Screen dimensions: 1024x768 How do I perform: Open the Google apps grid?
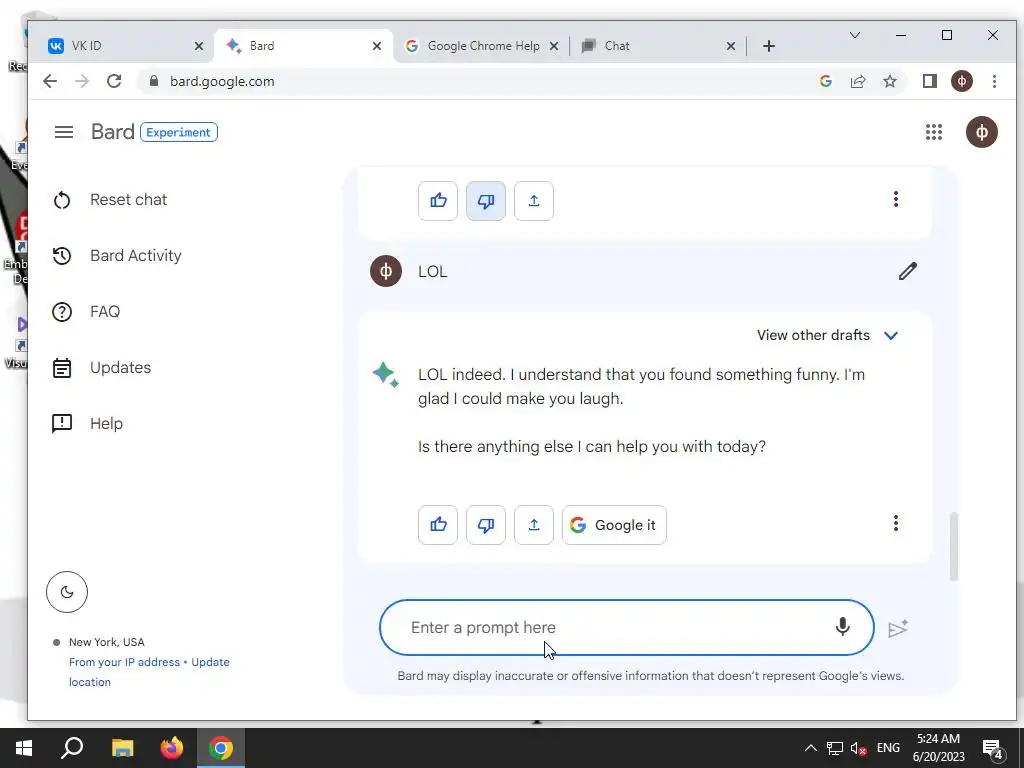tap(934, 133)
